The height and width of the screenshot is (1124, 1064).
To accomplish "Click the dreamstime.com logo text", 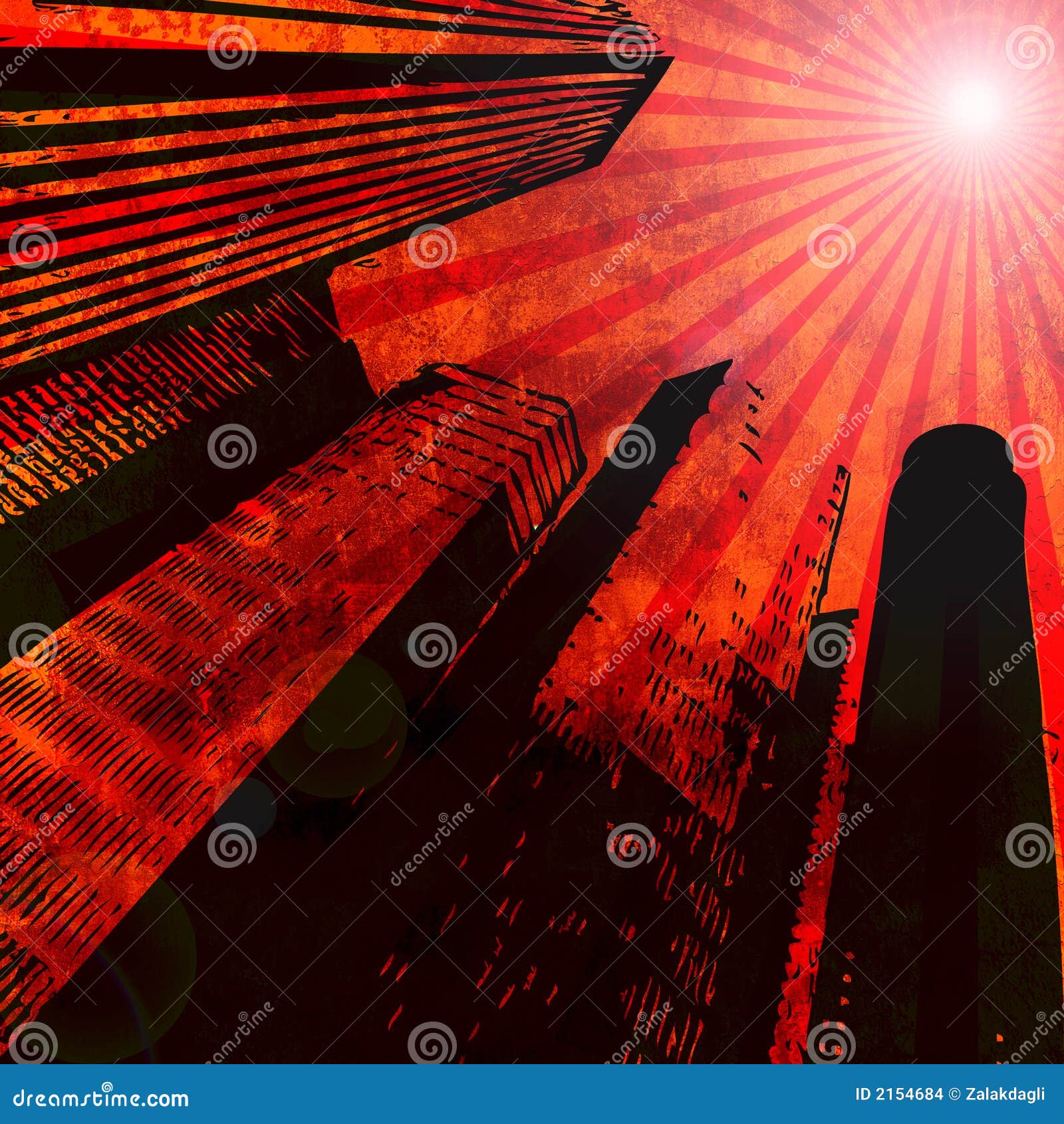I will (x=101, y=1098).
